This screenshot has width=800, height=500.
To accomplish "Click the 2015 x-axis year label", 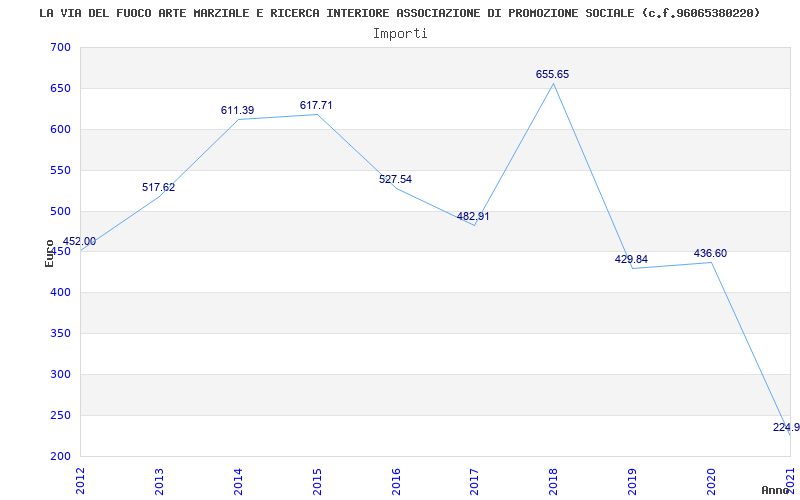I will click(x=317, y=480).
